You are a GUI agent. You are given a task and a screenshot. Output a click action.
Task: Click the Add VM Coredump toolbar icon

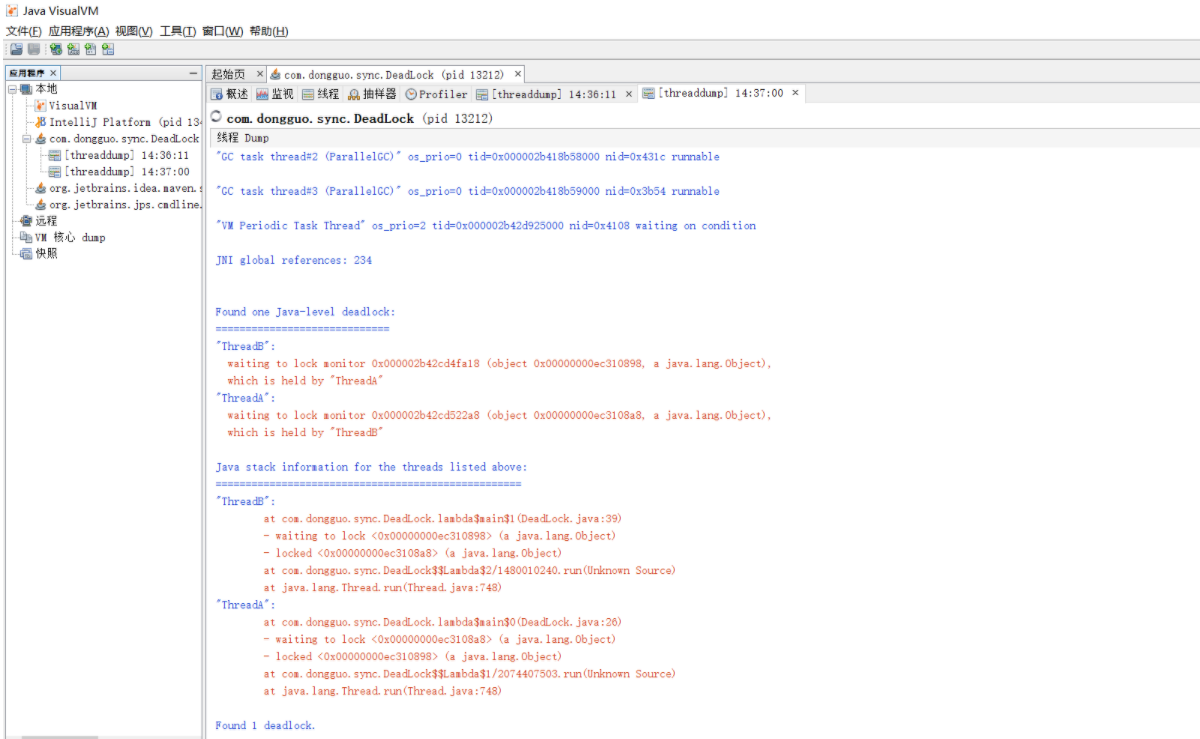click(90, 49)
